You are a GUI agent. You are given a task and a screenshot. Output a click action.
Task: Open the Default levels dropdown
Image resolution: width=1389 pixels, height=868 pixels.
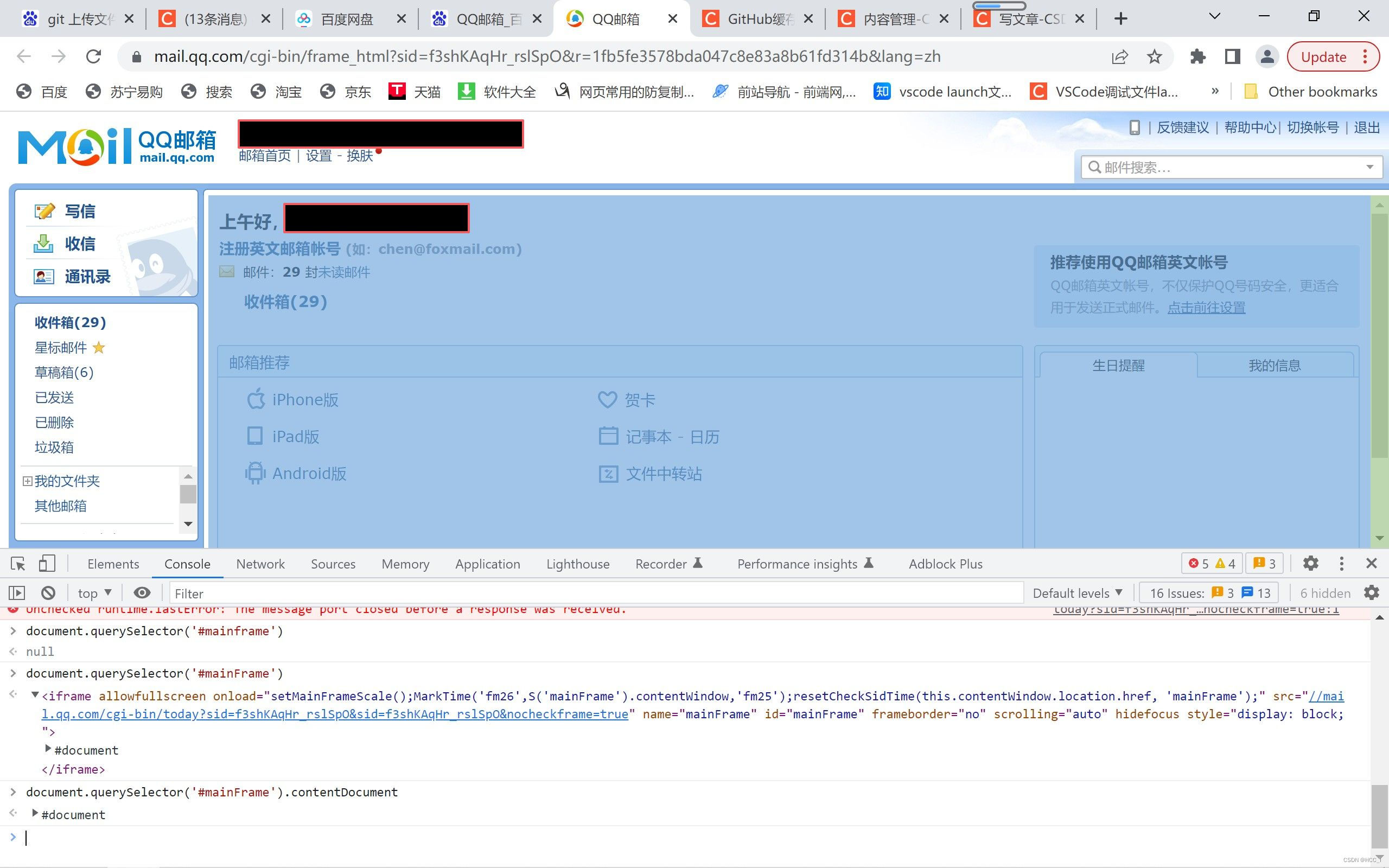1078,593
